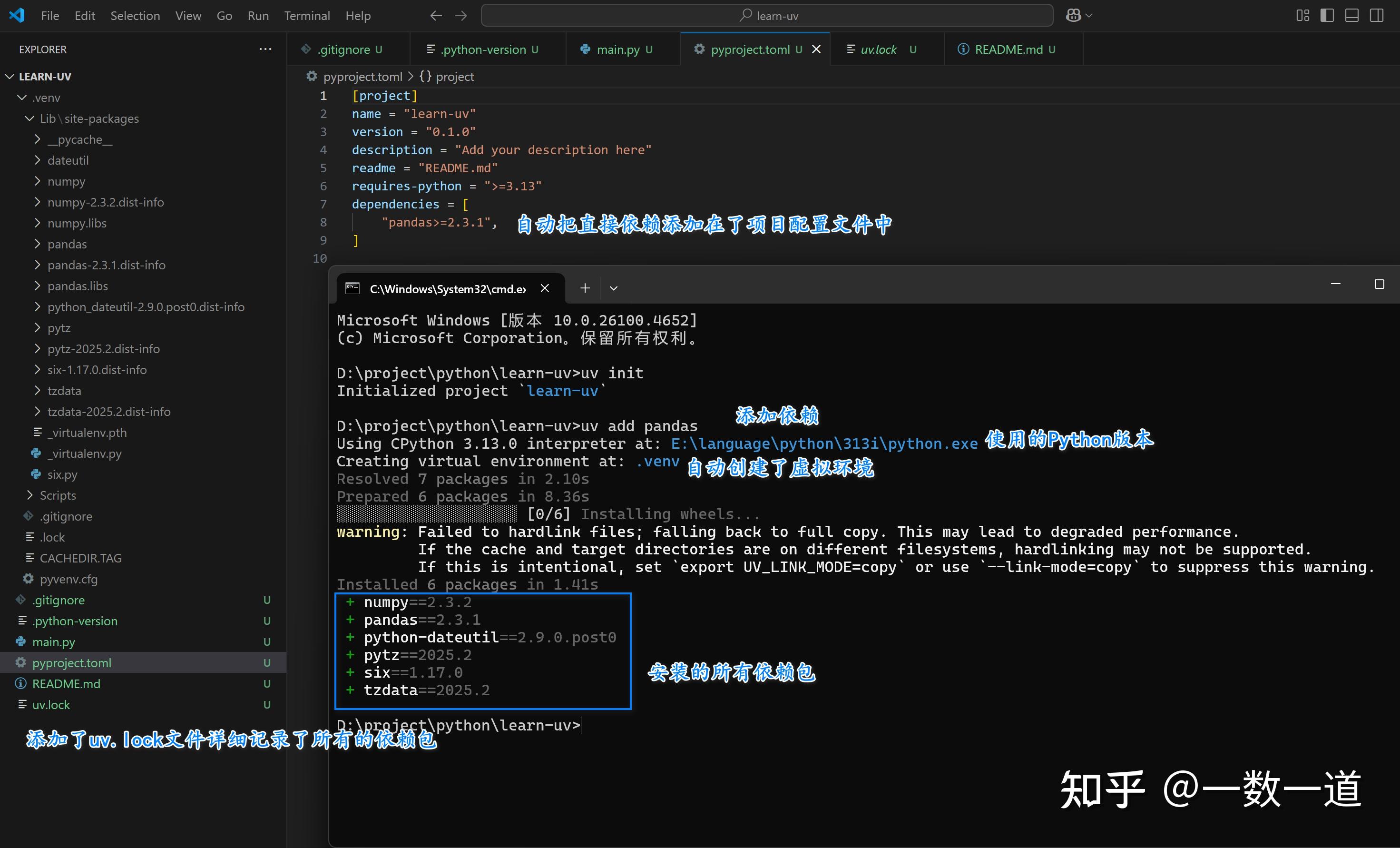Close the pyproject.toml tab

tap(816, 49)
